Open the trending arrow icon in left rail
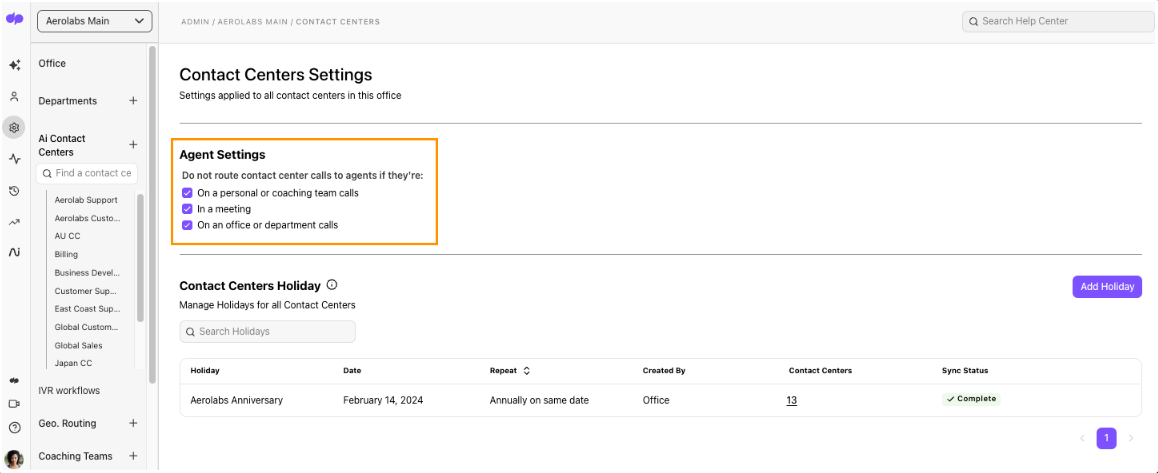Viewport: 1158px width, 473px height. (x=14, y=222)
